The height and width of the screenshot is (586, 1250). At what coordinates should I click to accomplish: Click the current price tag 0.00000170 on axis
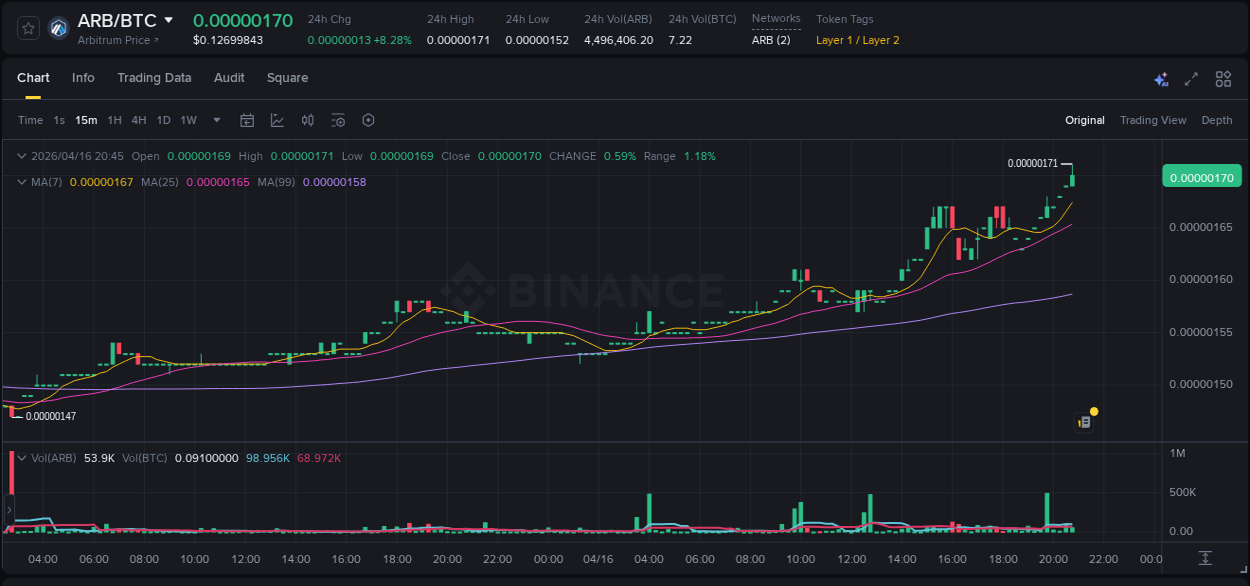click(x=1201, y=177)
